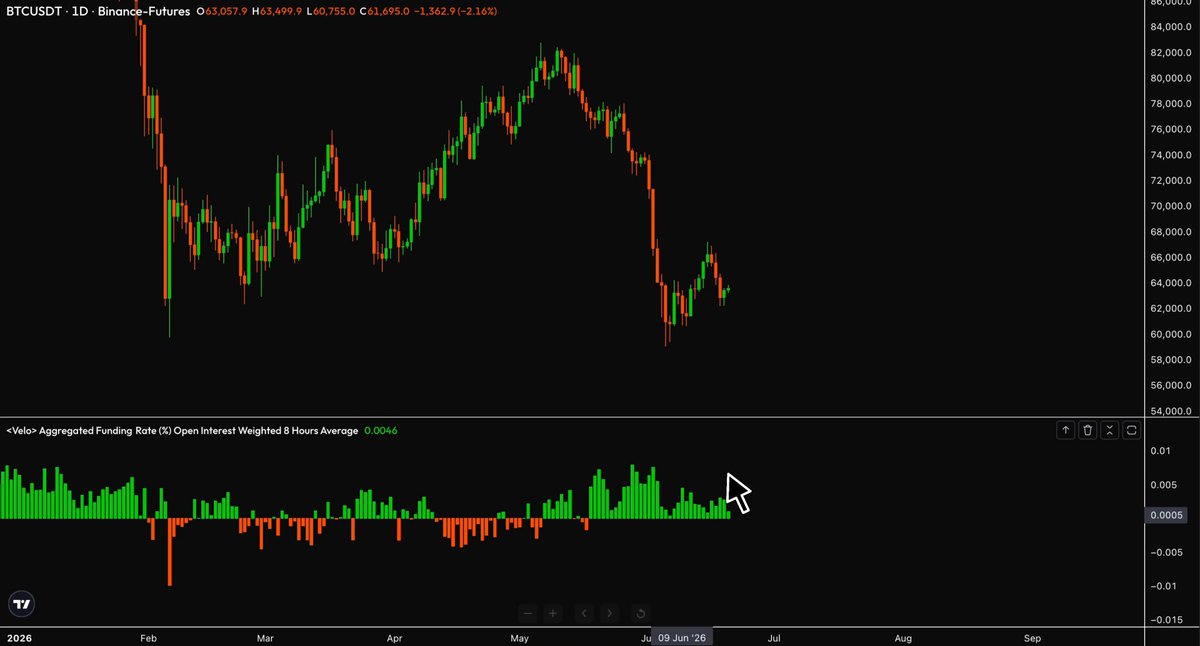1200x646 pixels.
Task: Reset the chart view
Action: pos(640,613)
